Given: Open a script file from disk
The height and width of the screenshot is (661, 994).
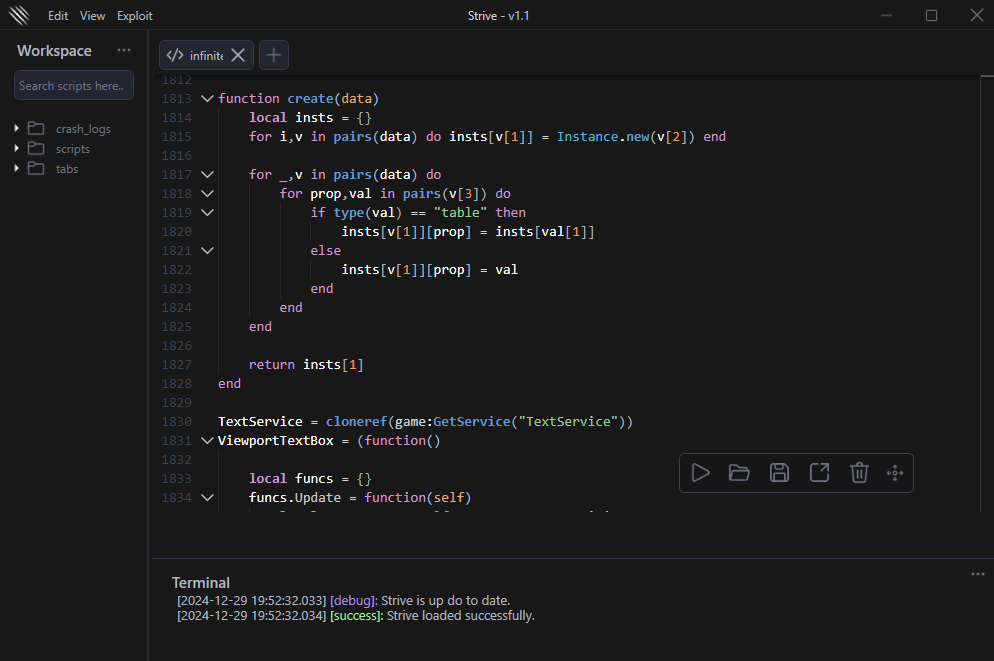Looking at the screenshot, I should 739,473.
